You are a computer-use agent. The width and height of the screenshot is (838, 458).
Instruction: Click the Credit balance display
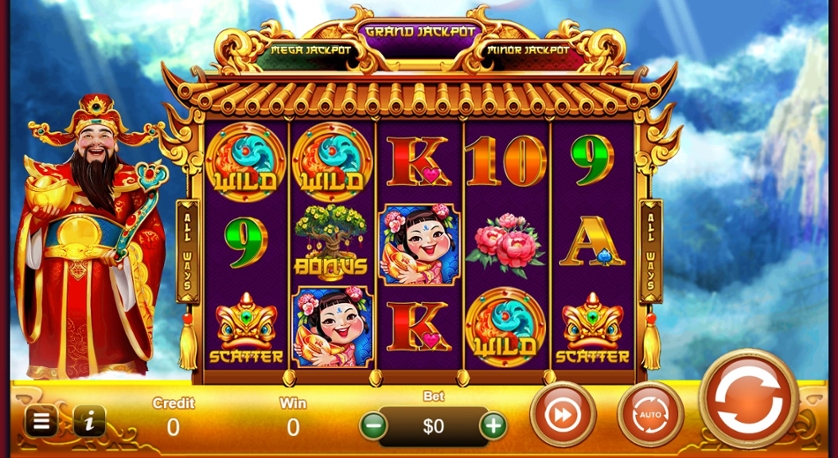point(173,417)
